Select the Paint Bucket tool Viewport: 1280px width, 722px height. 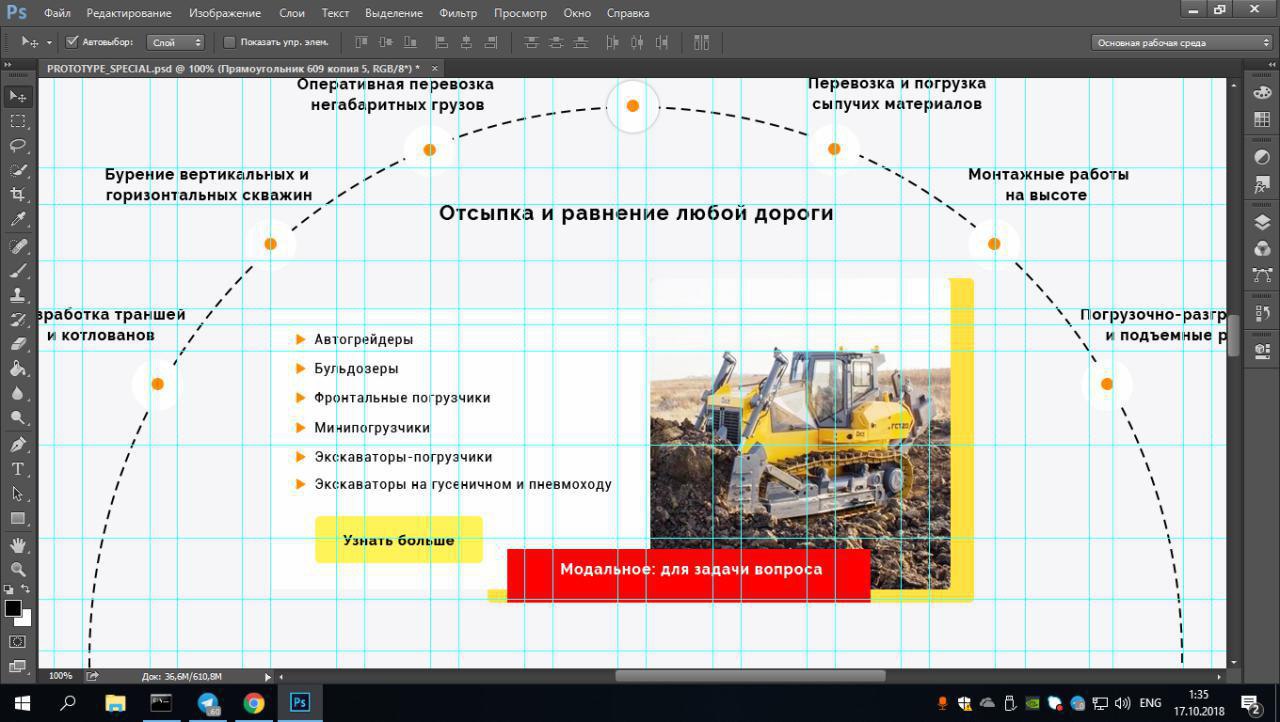coord(18,369)
